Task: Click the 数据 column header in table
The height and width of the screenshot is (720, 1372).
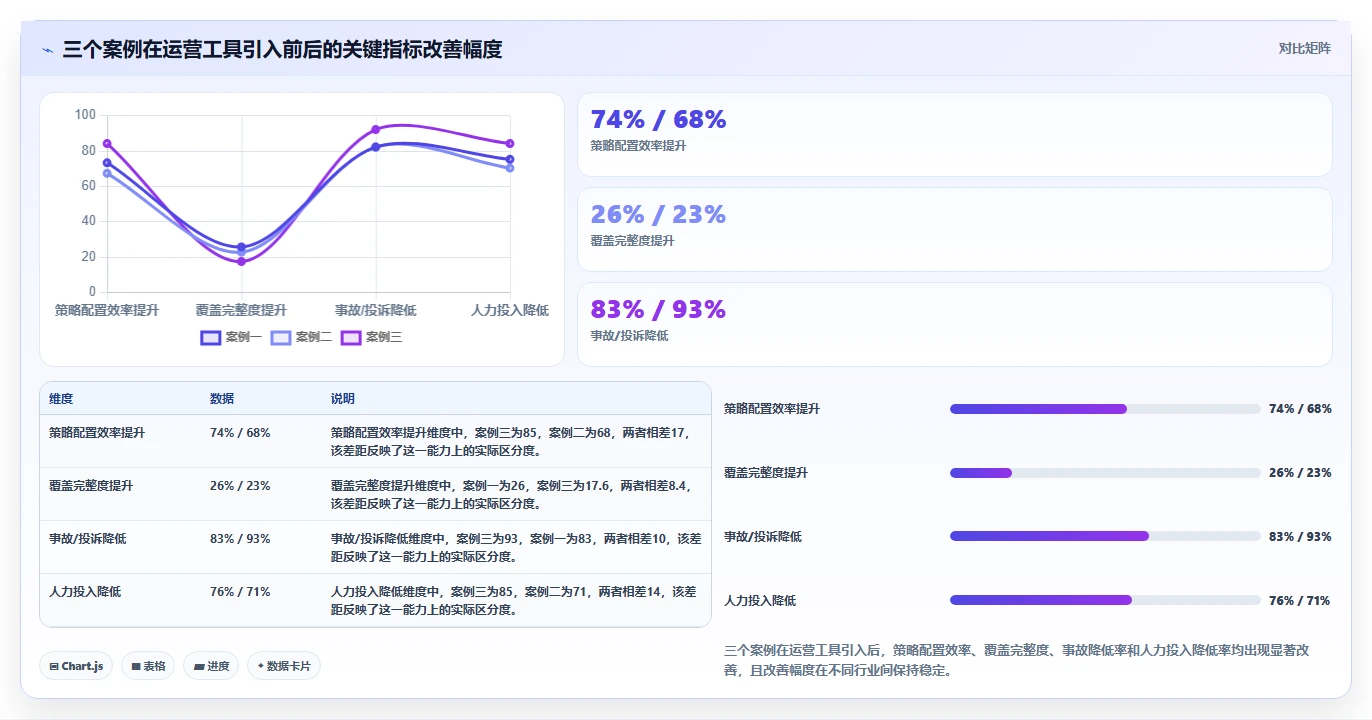Action: click(x=222, y=398)
